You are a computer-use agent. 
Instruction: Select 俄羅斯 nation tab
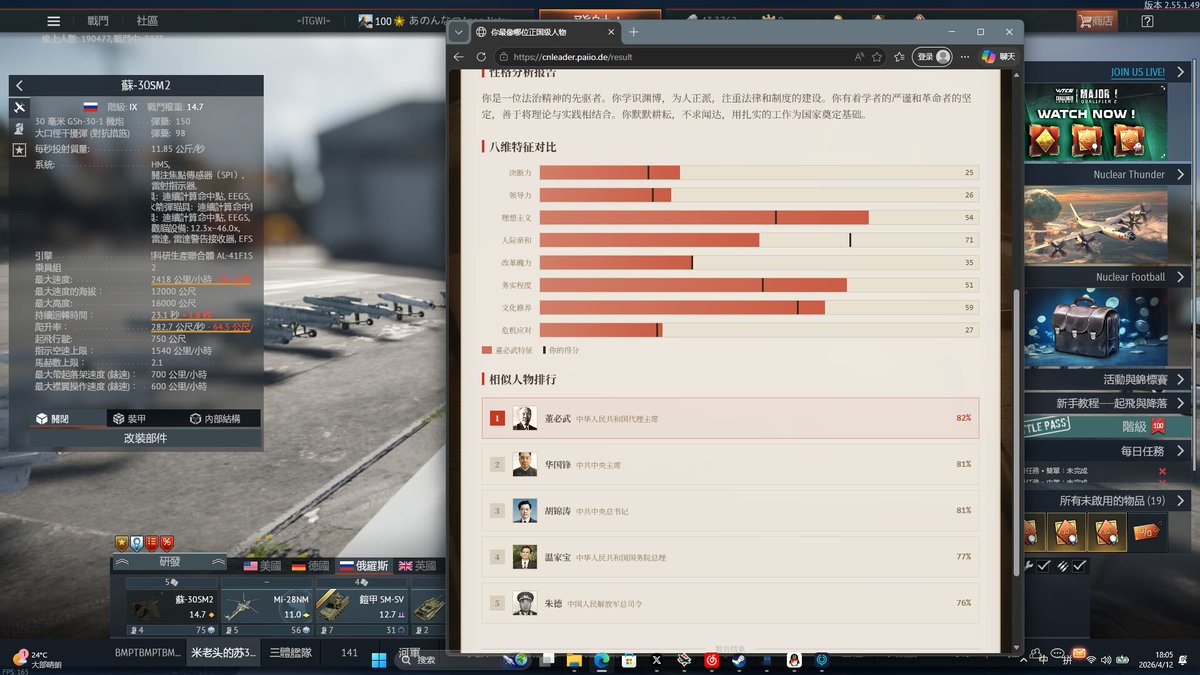click(x=364, y=565)
